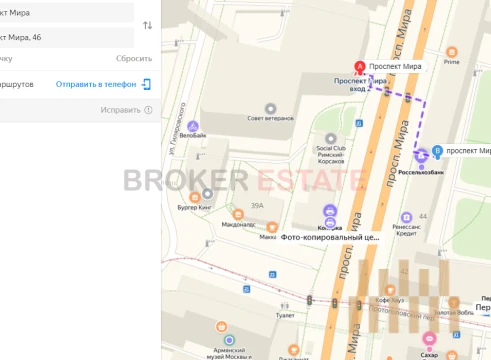Open the Россельхозбанк bank marker

[x=421, y=155]
